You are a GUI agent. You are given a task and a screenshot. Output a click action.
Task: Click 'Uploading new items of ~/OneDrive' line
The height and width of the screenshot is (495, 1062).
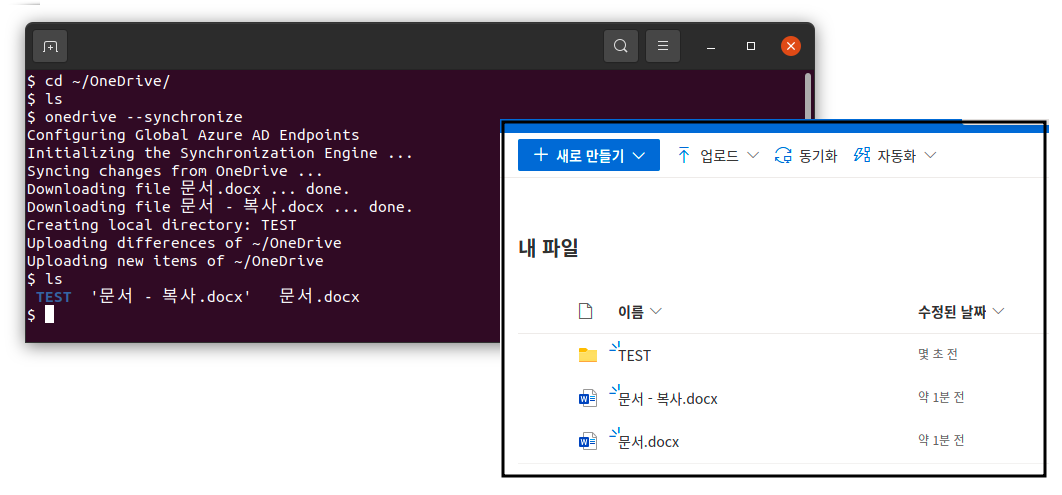point(175,261)
